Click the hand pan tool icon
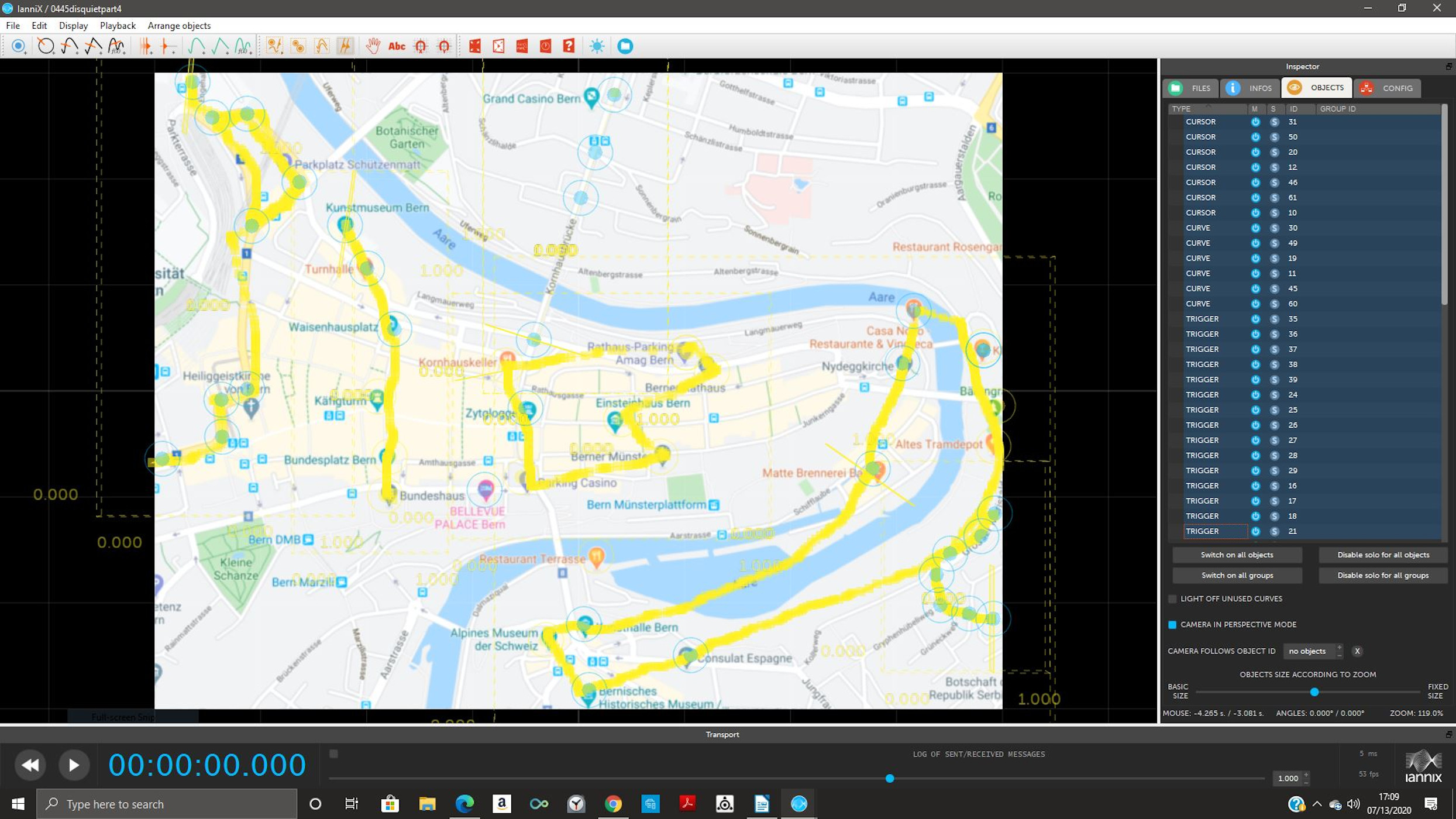1456x819 pixels. (373, 46)
